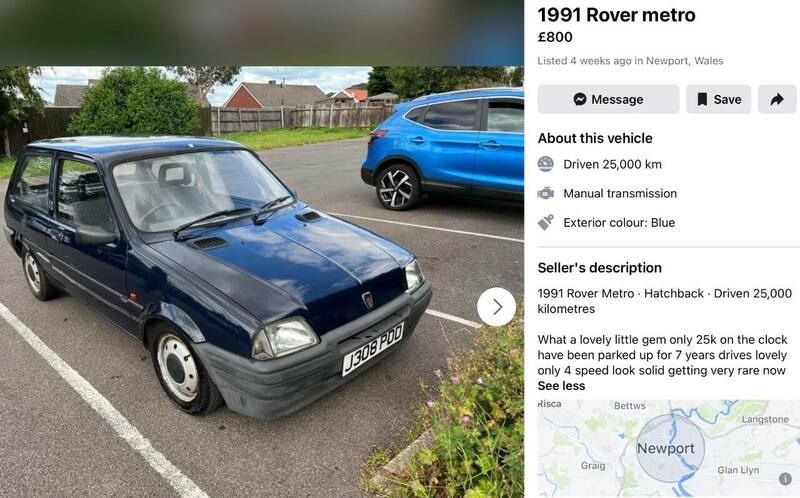
Task: Click the Messenger icon in Message button
Action: (x=580, y=99)
